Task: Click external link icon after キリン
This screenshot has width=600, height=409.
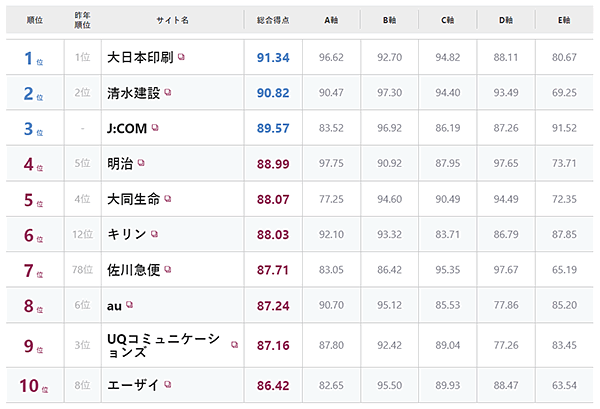Action: 156,235
